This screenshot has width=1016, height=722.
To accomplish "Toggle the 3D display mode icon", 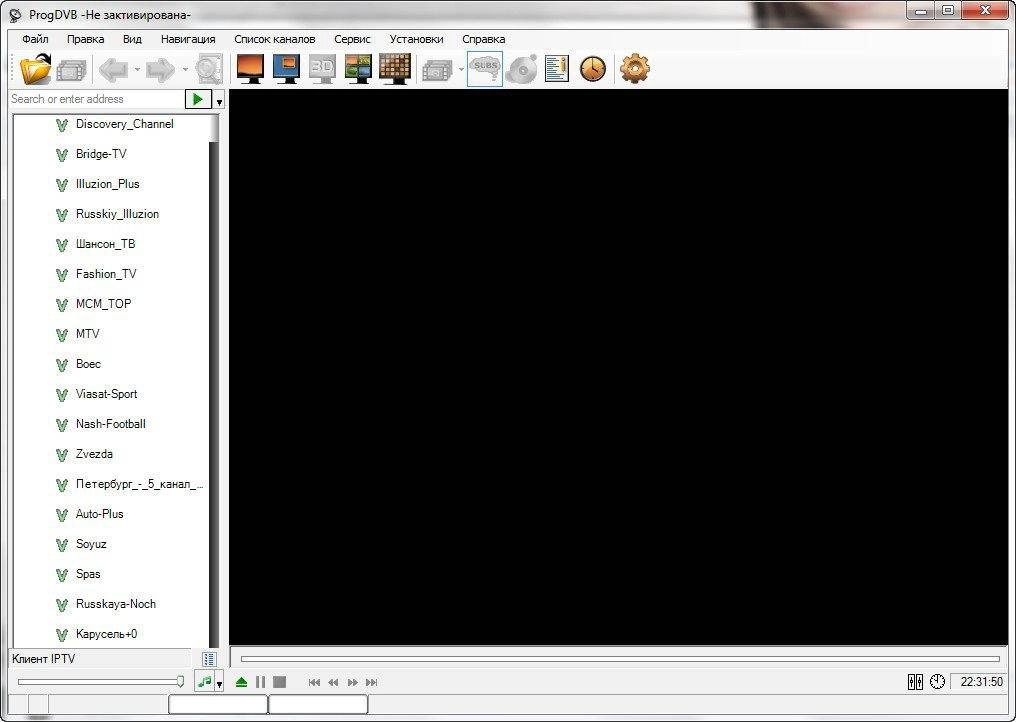I will 322,69.
